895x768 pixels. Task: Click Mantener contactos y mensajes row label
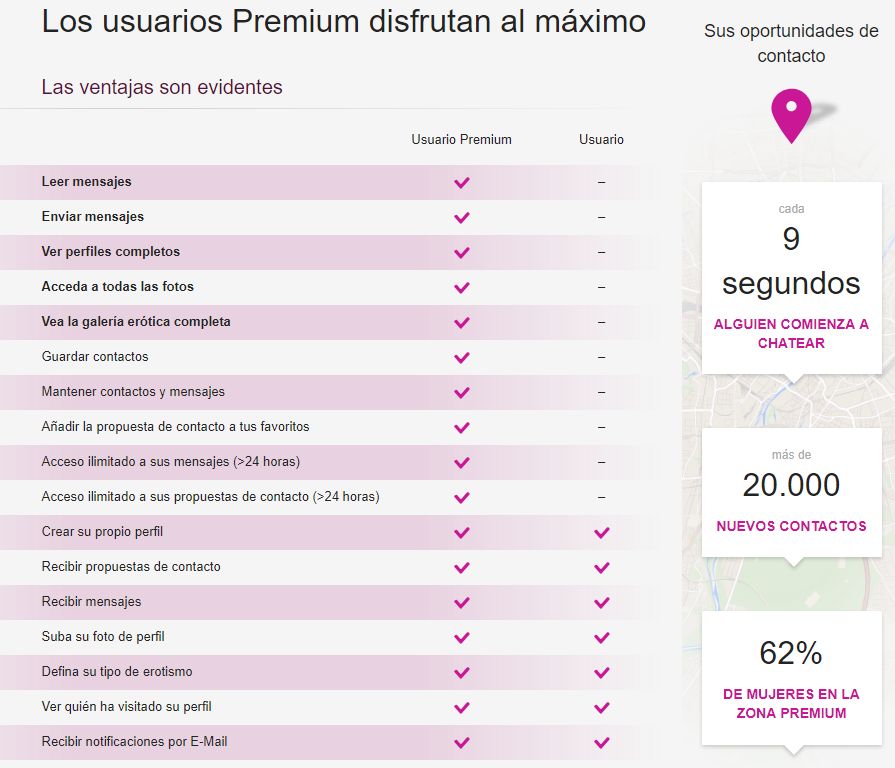133,391
